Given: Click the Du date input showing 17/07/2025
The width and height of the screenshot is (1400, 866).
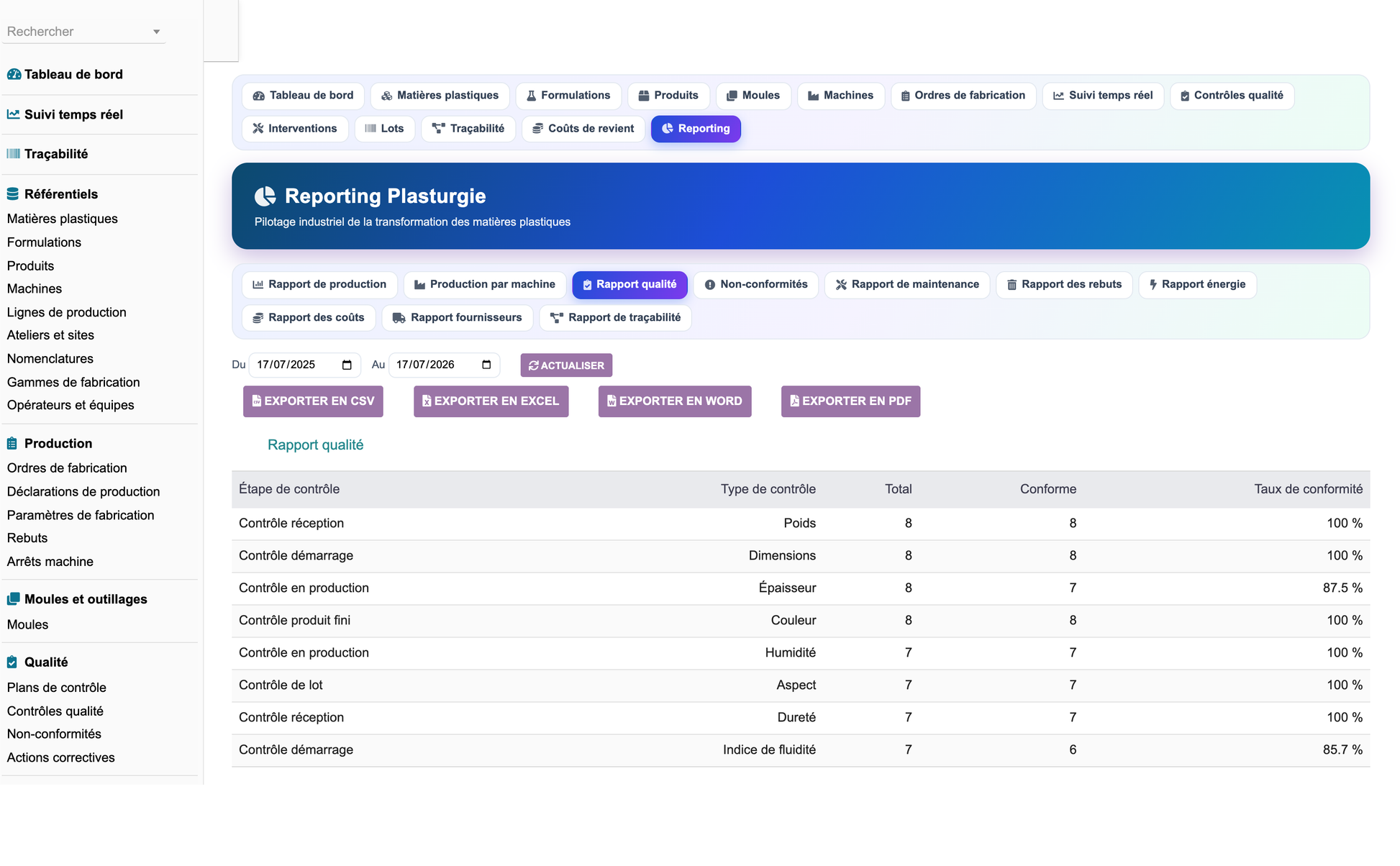Looking at the screenshot, I should coord(304,365).
